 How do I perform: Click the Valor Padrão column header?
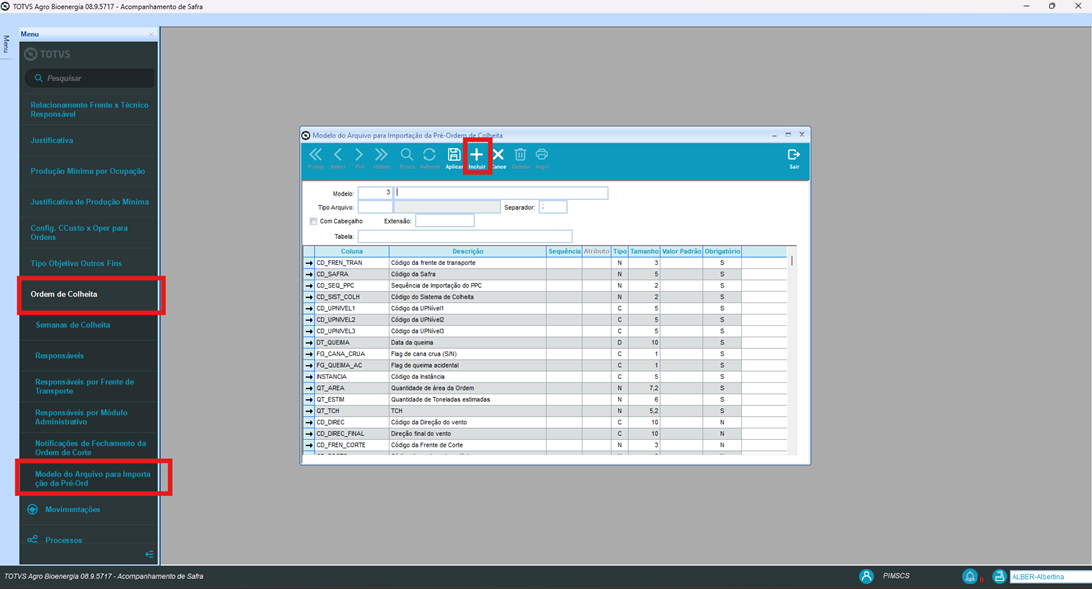tap(681, 251)
